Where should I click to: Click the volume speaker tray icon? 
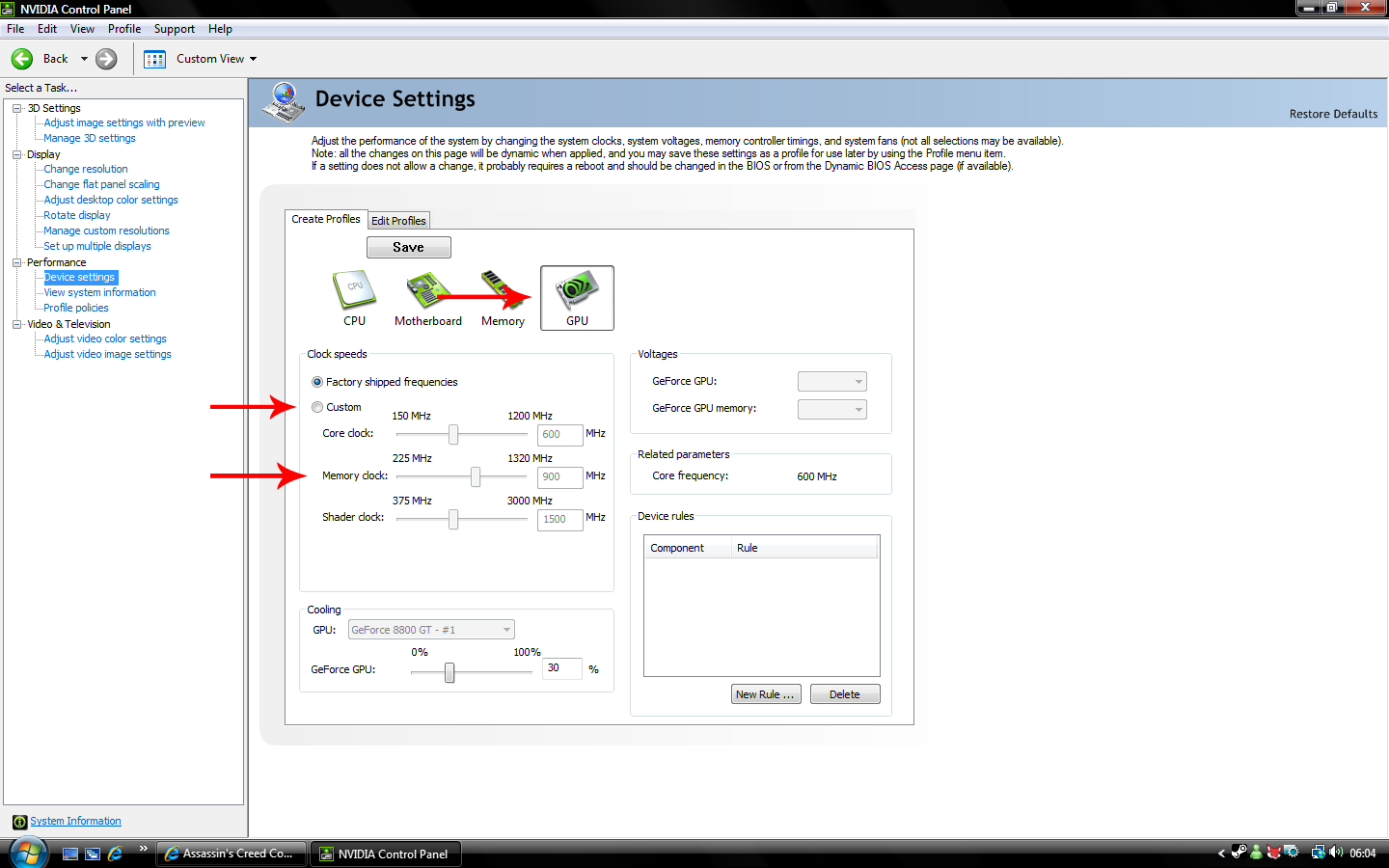point(1336,853)
